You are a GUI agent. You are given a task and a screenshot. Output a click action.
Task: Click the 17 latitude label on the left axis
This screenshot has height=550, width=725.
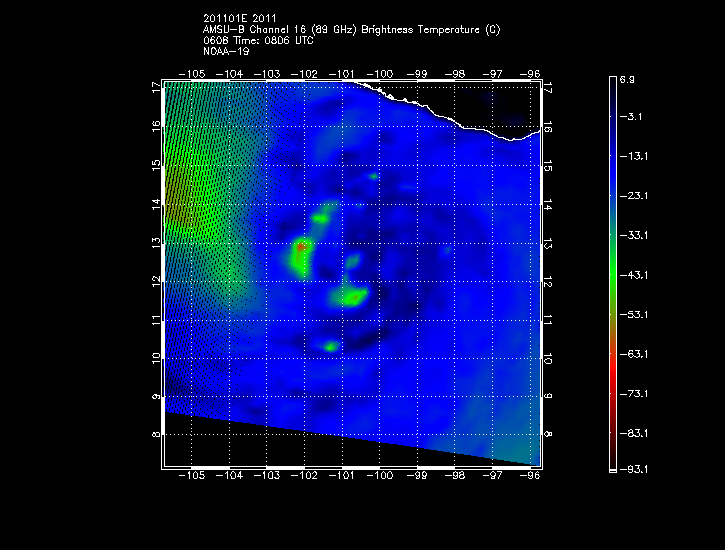coord(156,87)
